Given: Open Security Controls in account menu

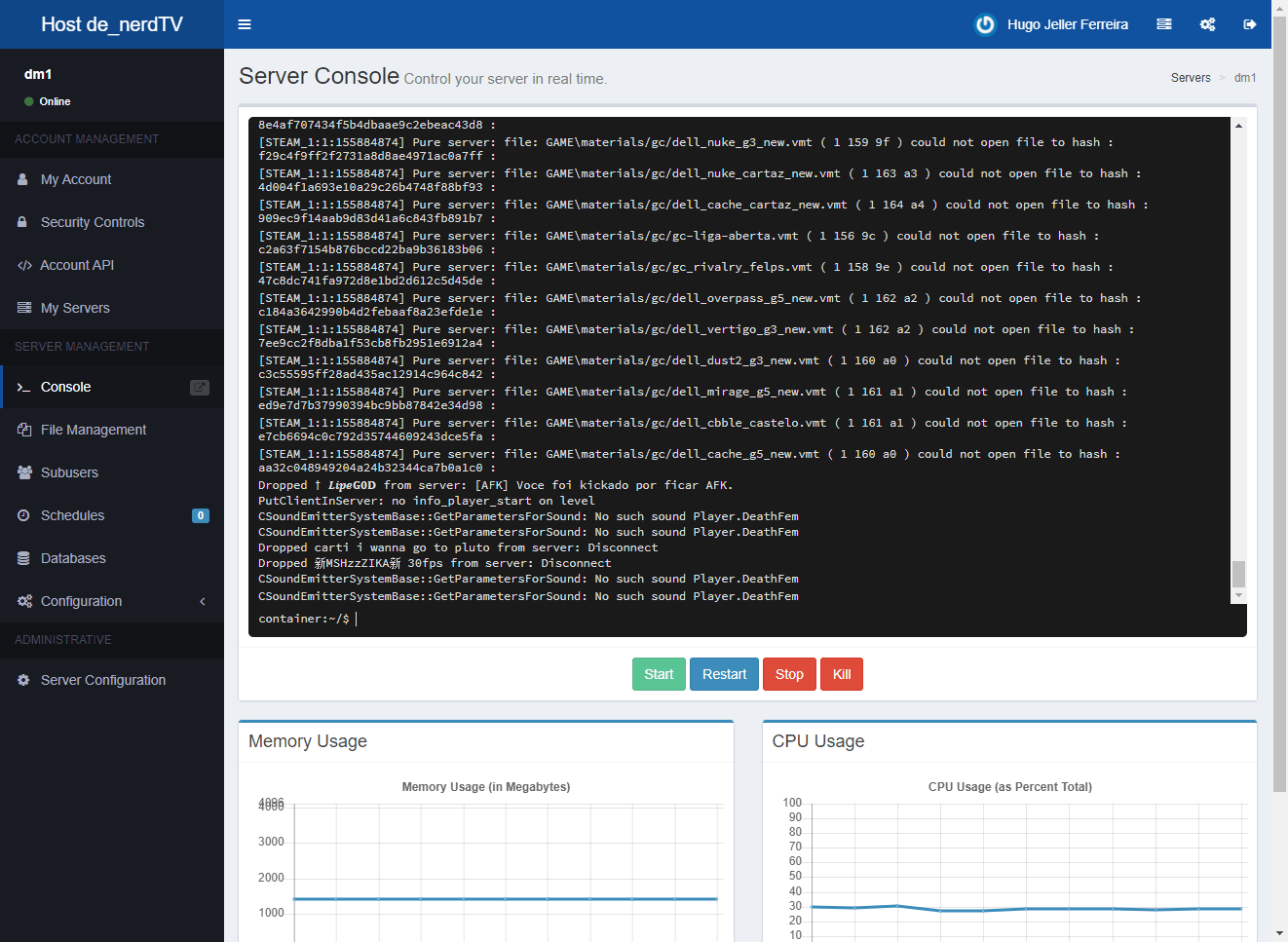Looking at the screenshot, I should coord(93,222).
